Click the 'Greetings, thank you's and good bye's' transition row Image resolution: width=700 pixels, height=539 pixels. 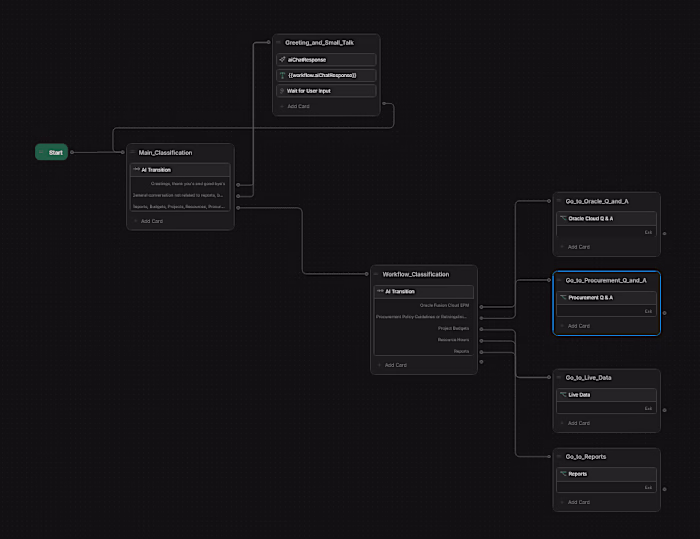pos(180,184)
